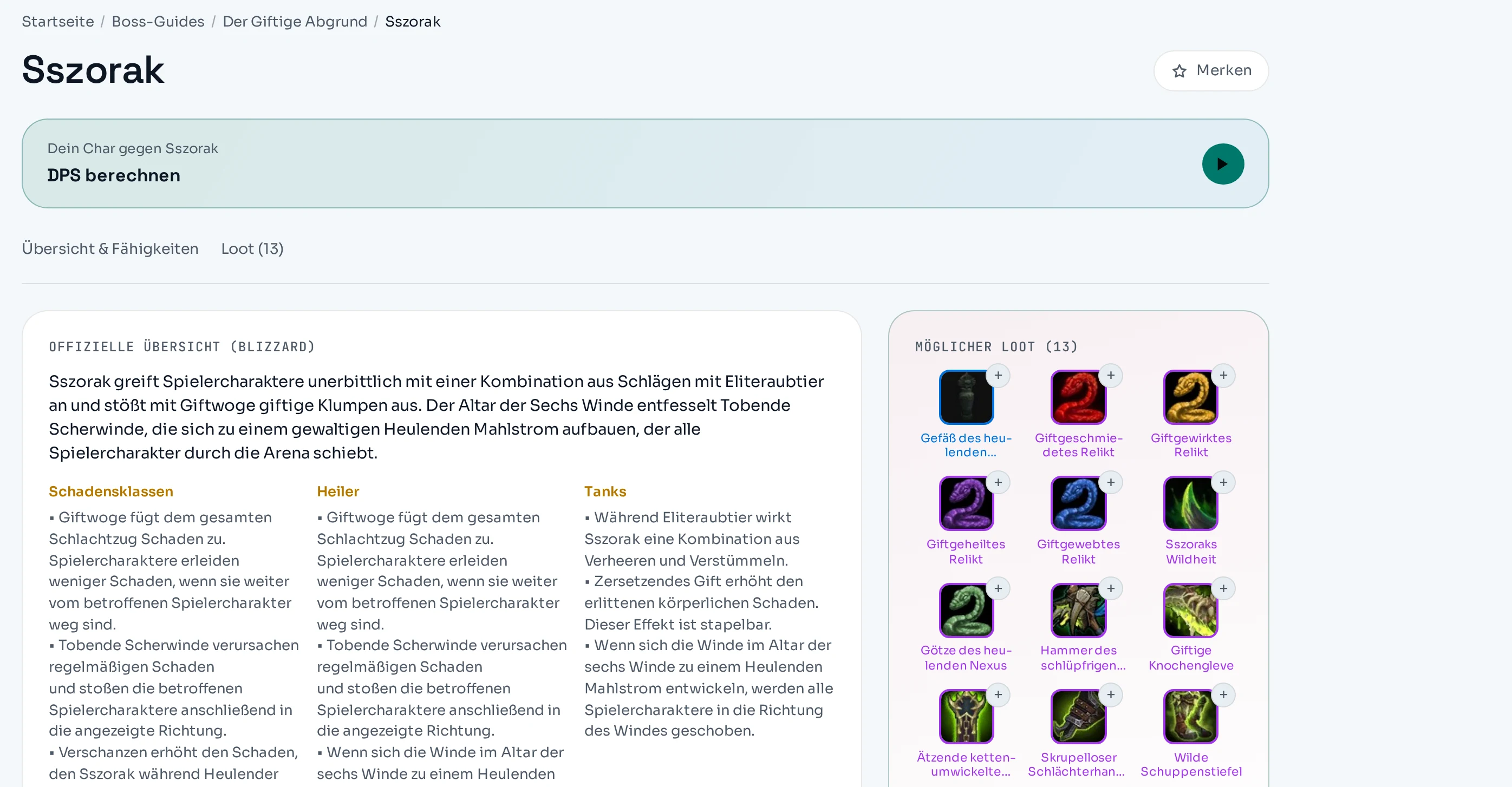This screenshot has height=787, width=1512.
Task: Go to Startseite breadcrumb
Action: 57,22
